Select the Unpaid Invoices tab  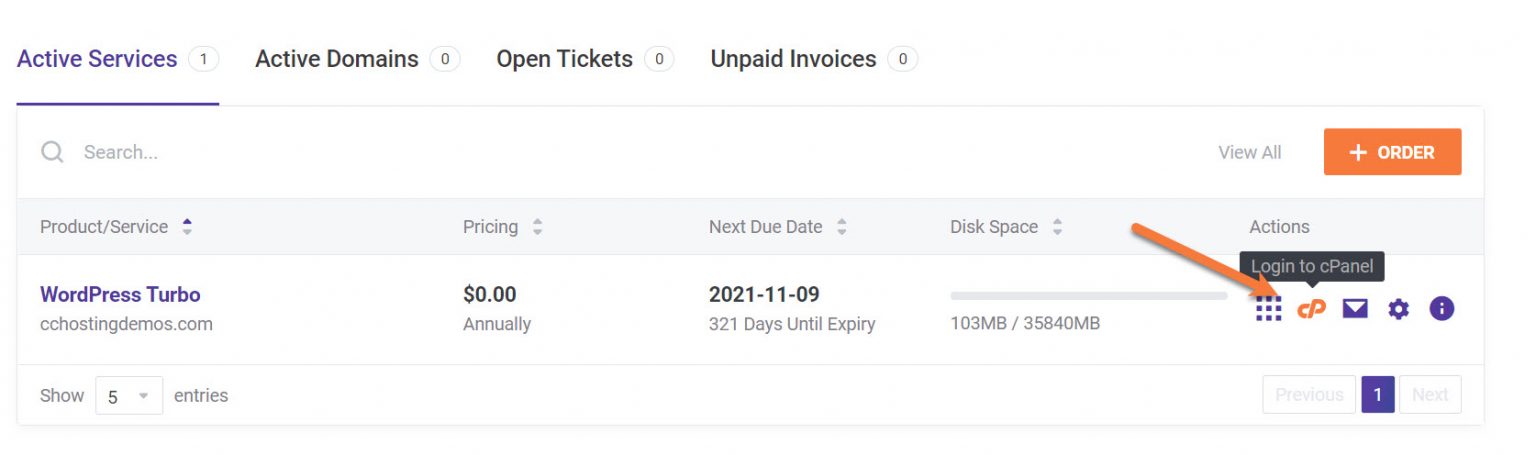[793, 59]
